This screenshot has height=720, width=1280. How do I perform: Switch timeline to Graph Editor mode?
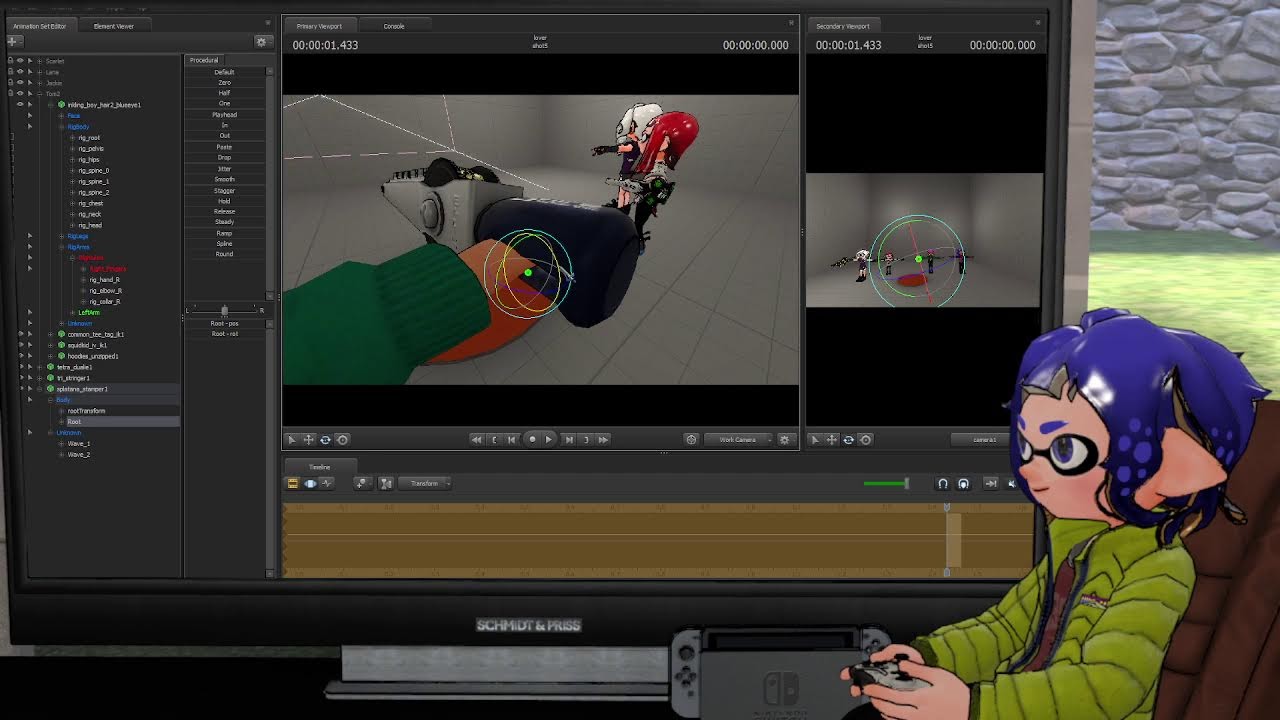327,483
